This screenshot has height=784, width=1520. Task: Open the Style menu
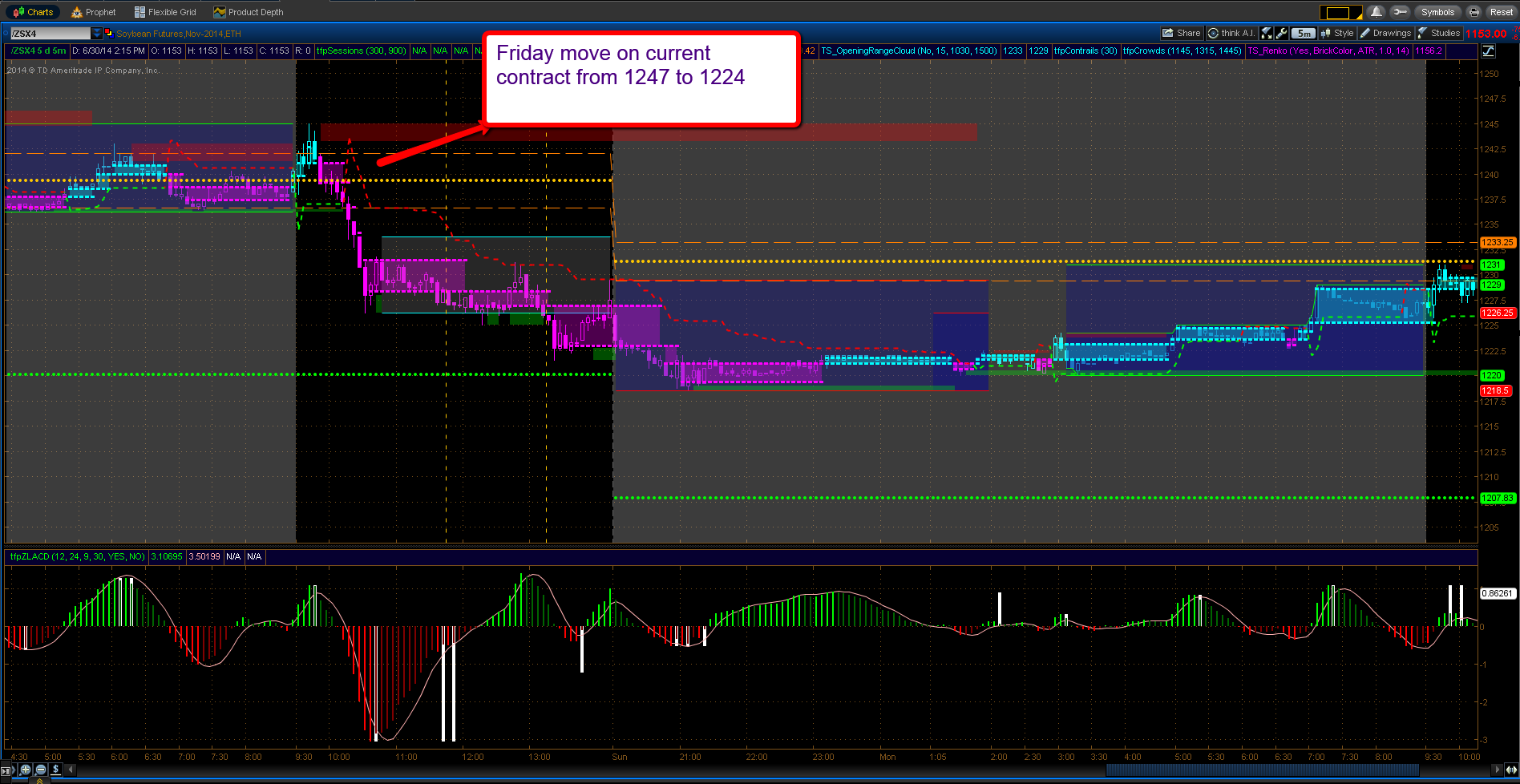pos(1337,33)
